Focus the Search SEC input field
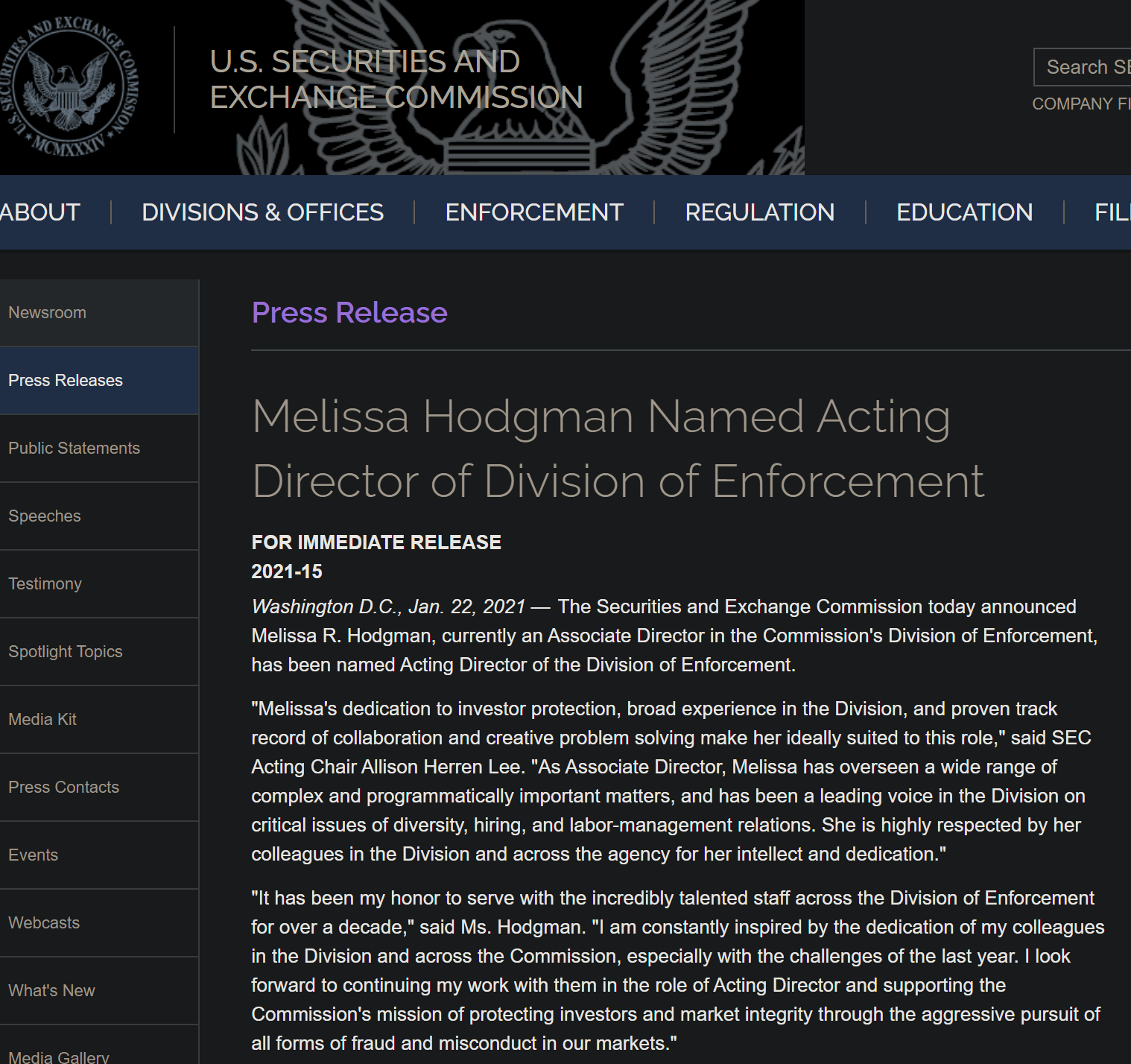 [x=1082, y=67]
